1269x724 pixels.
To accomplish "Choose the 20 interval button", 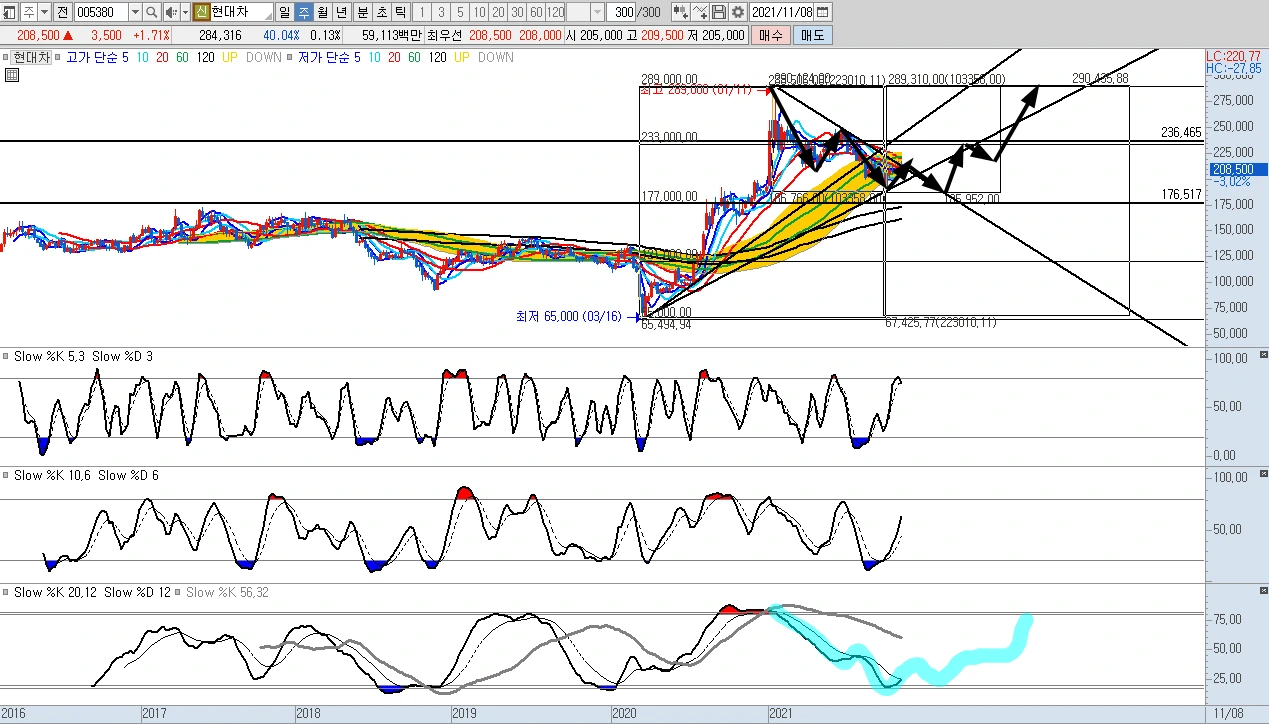I will pos(498,12).
